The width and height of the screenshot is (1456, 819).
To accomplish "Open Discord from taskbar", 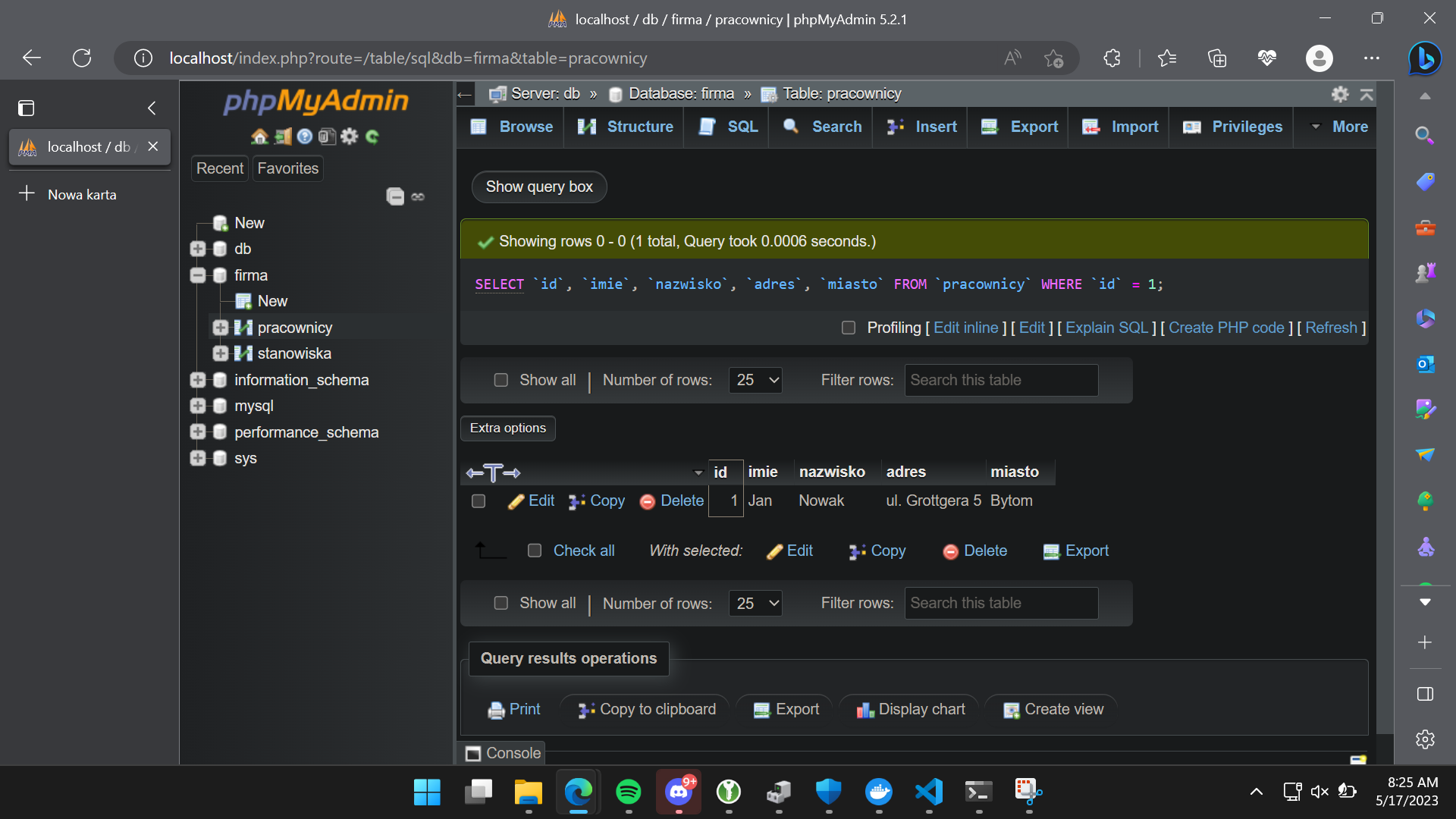I will pyautogui.click(x=678, y=792).
